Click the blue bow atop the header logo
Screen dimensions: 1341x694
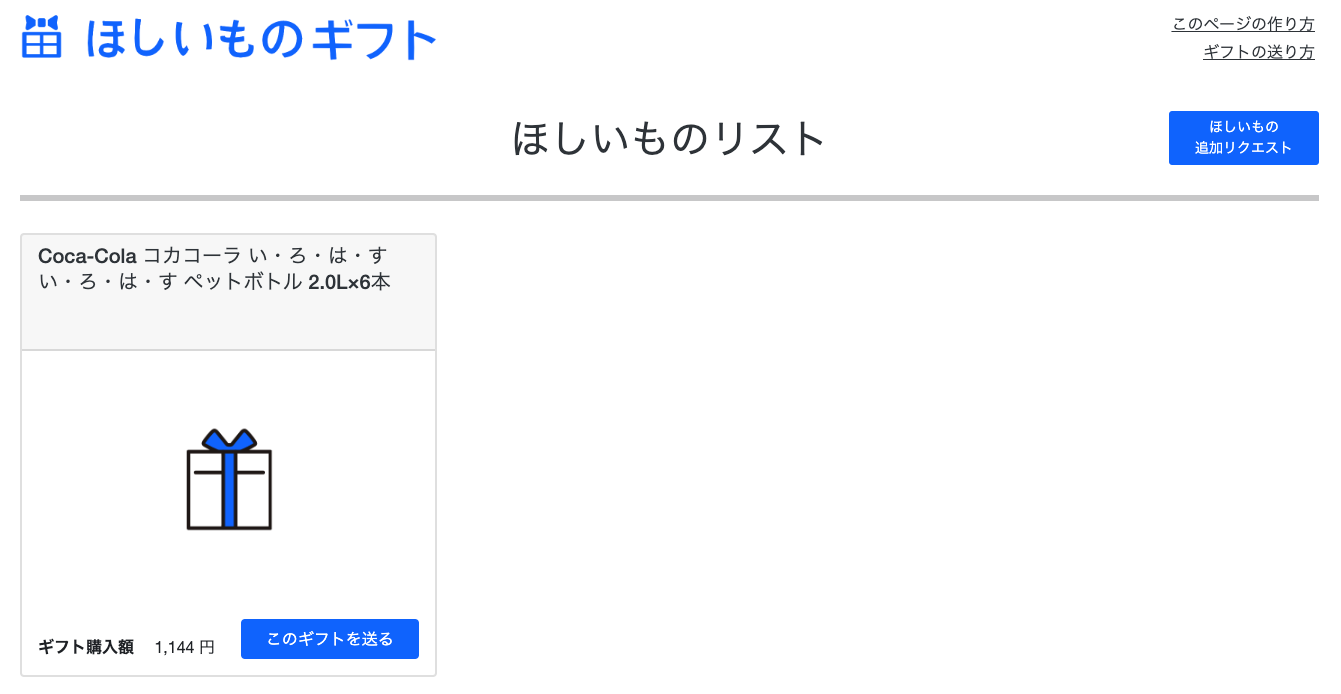(x=42, y=22)
